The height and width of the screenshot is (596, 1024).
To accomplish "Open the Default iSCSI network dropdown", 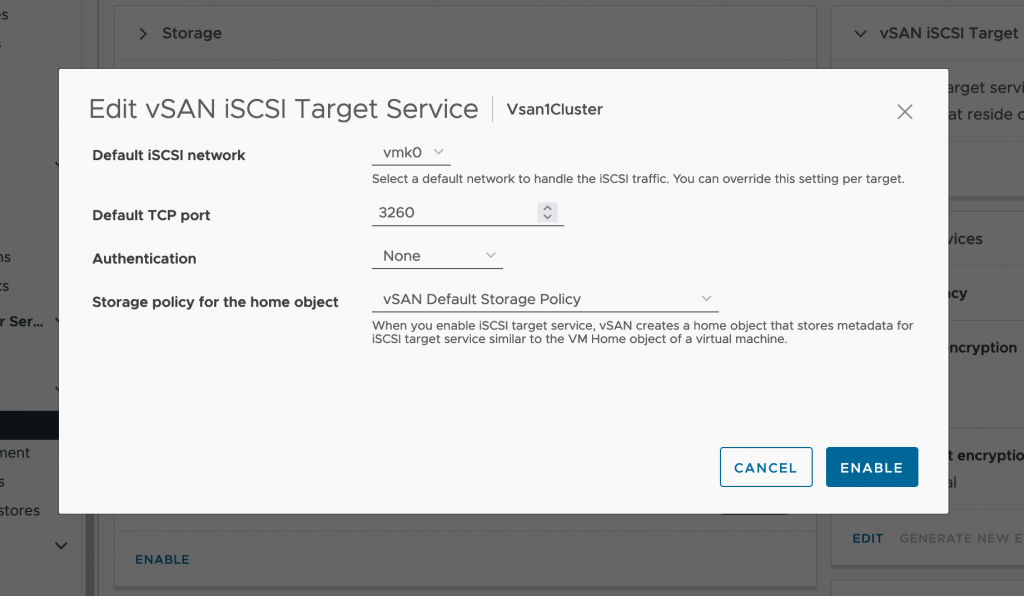I will click(411, 153).
